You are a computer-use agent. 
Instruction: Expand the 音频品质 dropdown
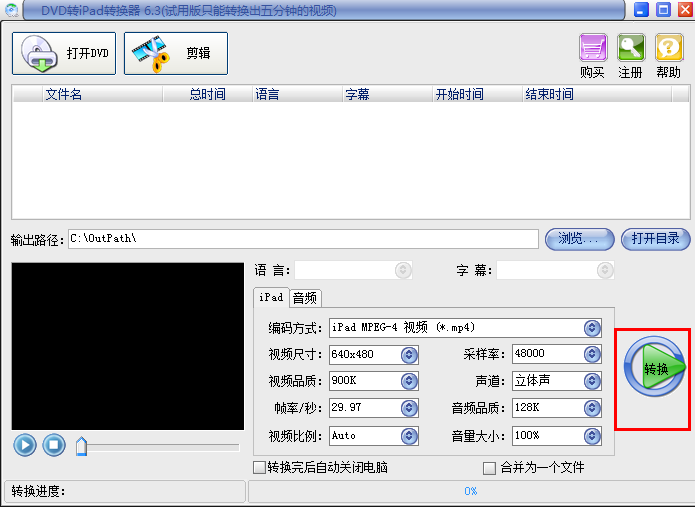click(x=592, y=408)
